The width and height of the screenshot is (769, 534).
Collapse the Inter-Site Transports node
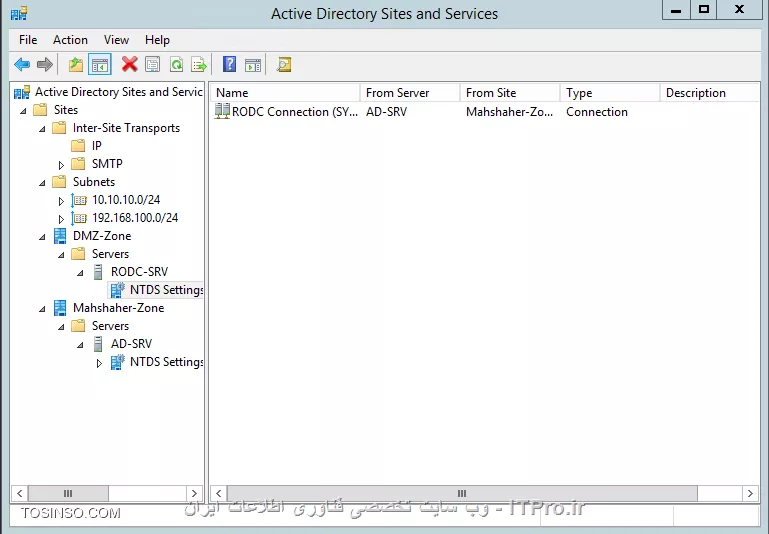[x=42, y=129]
